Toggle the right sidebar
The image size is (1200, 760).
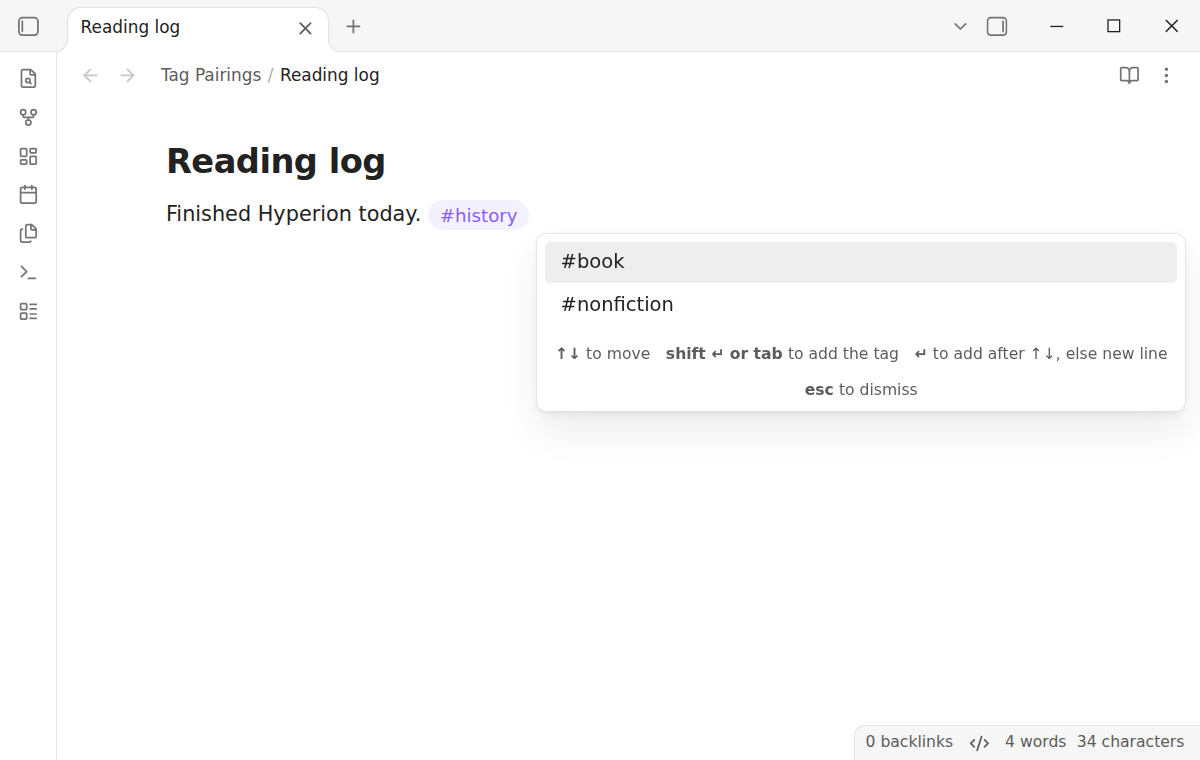click(997, 27)
